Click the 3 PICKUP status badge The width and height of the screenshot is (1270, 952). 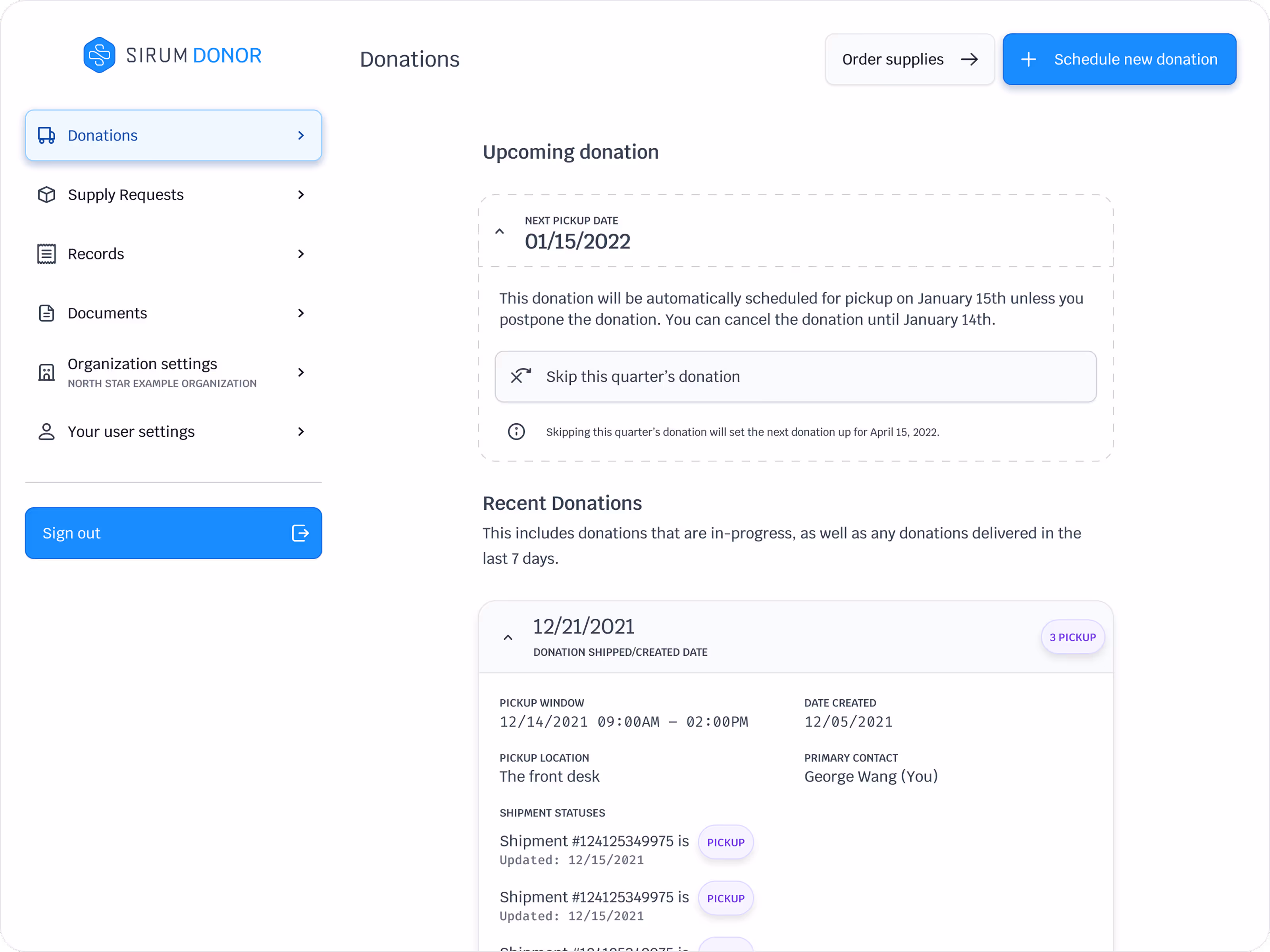pos(1072,637)
